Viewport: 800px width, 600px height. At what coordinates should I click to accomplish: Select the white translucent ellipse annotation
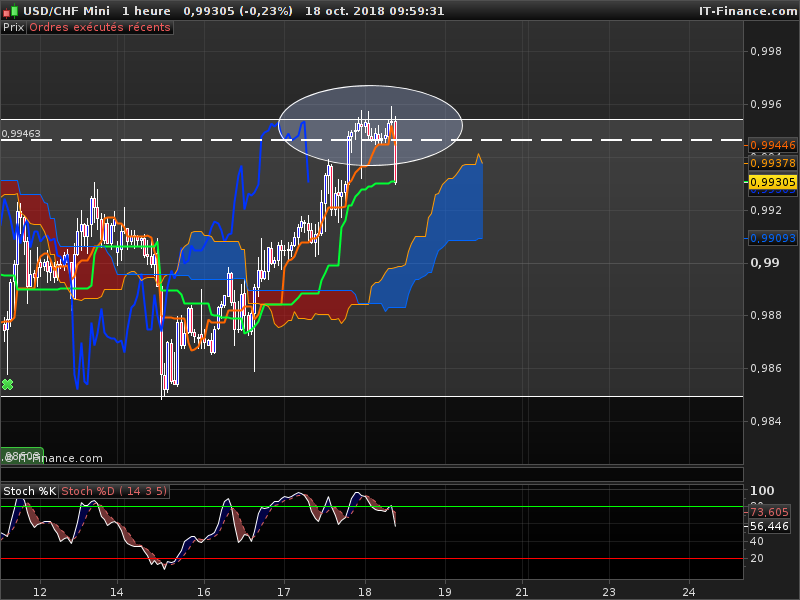[370, 125]
